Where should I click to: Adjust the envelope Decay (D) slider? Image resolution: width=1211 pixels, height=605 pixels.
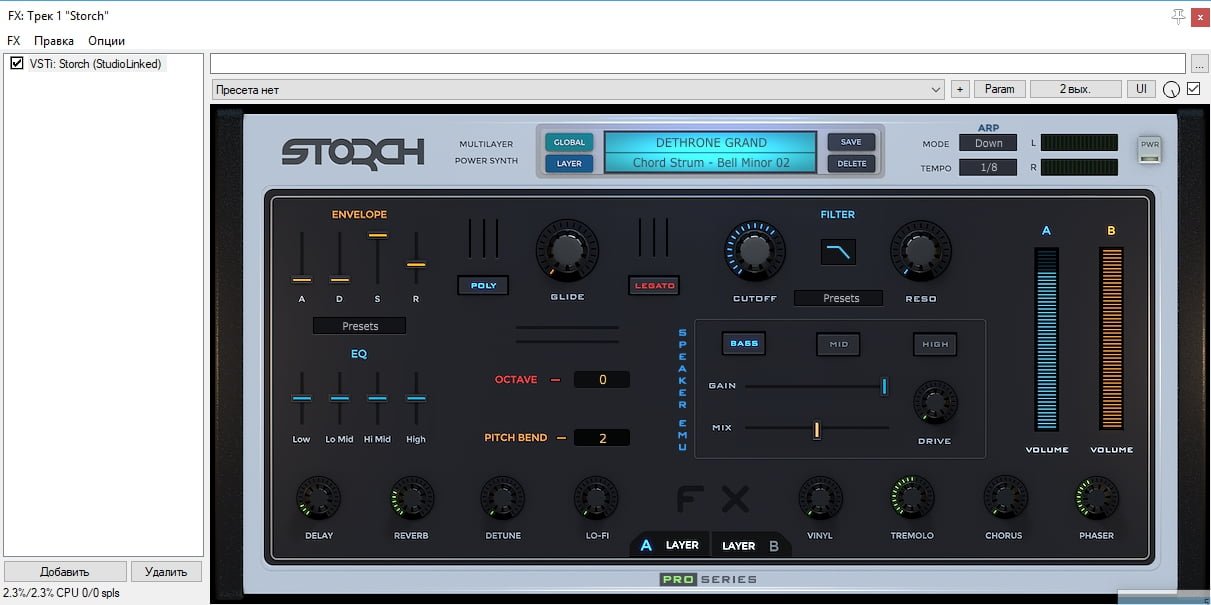click(340, 280)
